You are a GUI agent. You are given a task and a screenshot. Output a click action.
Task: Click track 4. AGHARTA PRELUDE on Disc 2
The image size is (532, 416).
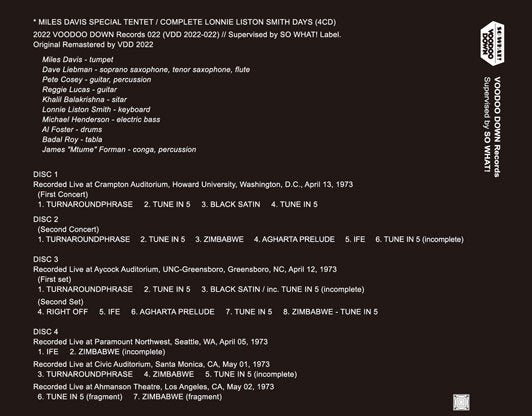coord(294,239)
